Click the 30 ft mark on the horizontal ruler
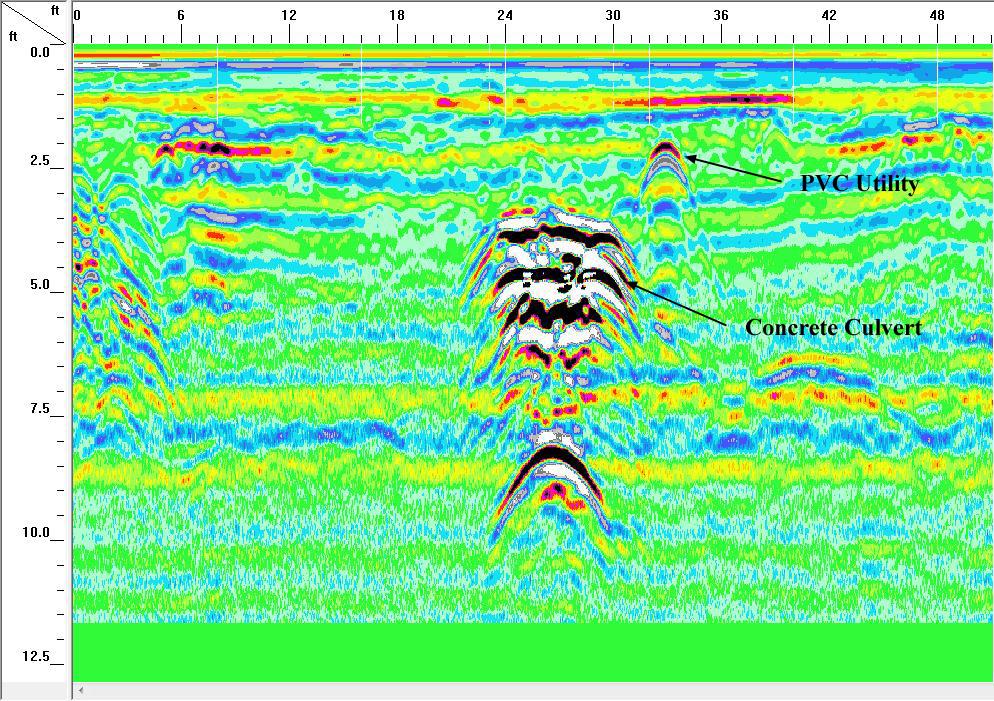994x701 pixels. 613,15
